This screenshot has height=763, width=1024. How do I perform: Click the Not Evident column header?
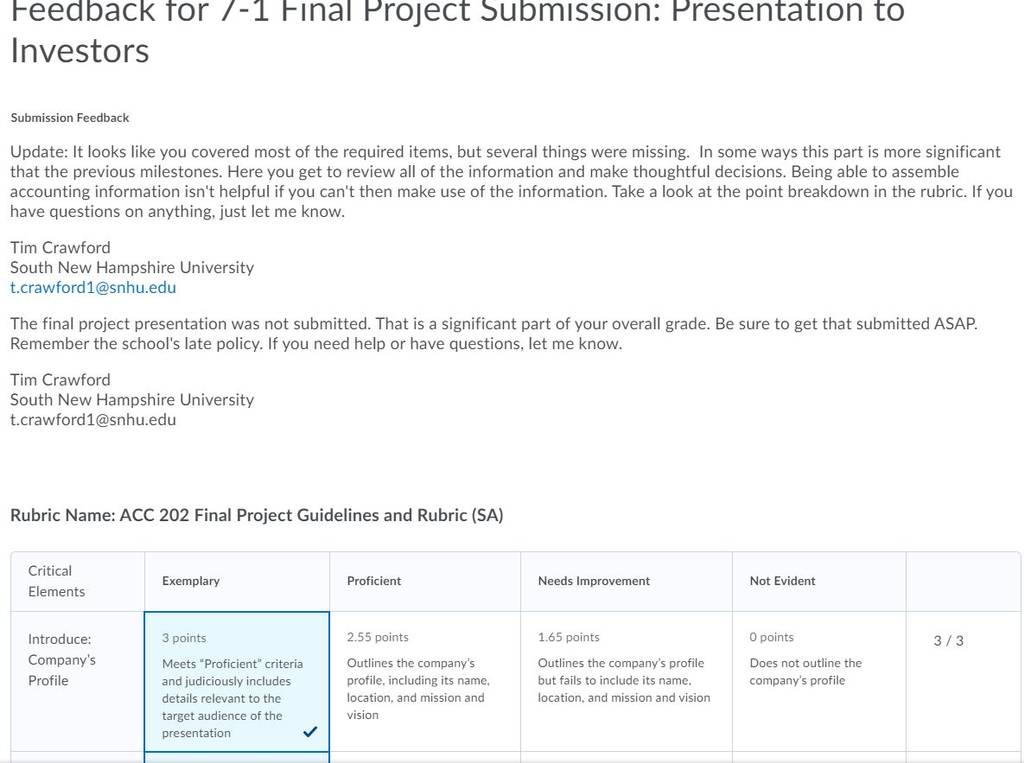pyautogui.click(x=782, y=581)
